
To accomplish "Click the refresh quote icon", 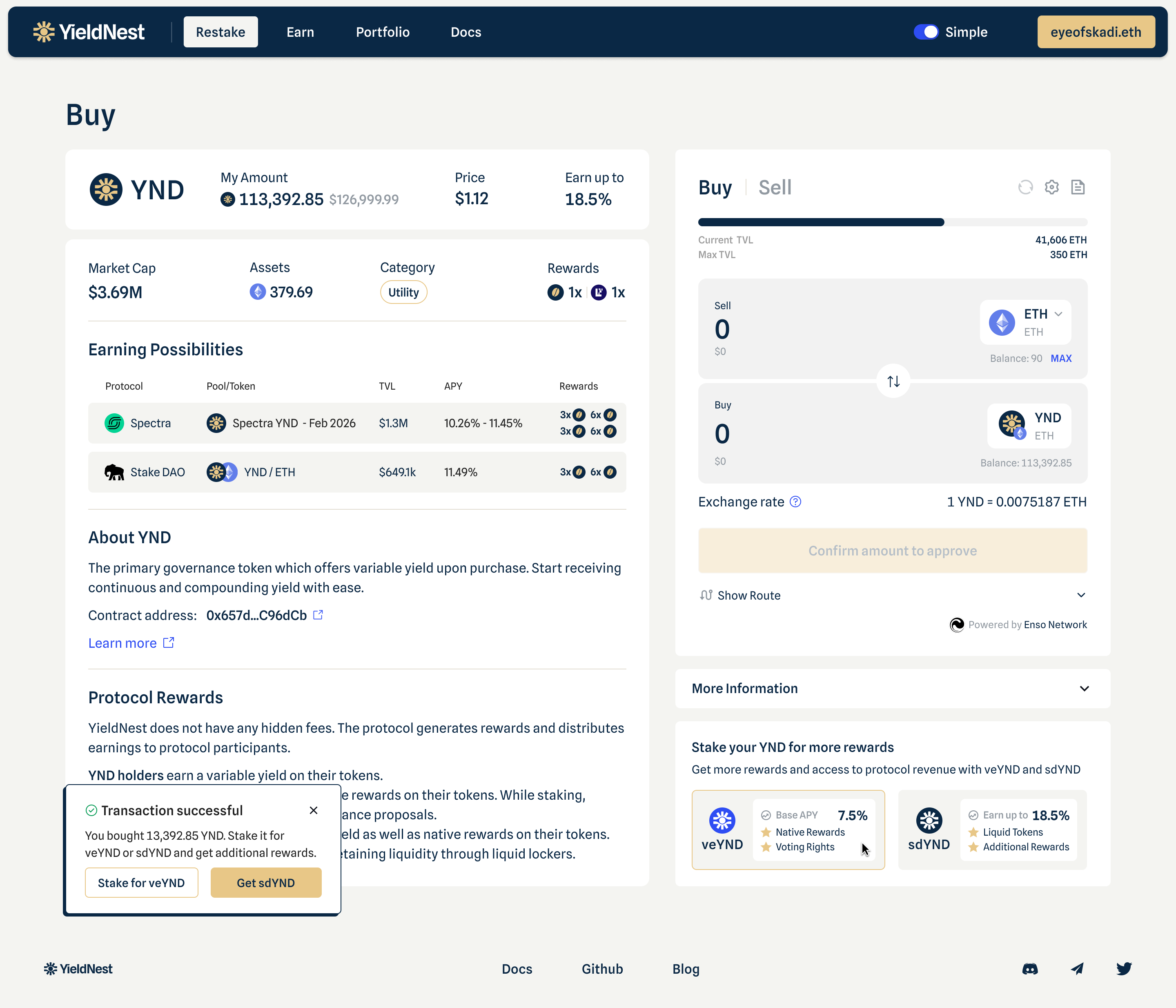I will (x=1025, y=187).
